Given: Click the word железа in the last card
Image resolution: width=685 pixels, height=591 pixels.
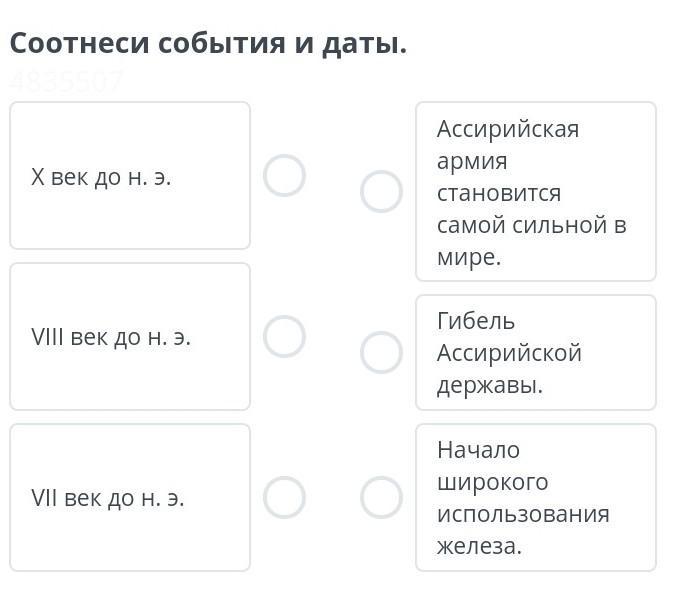Looking at the screenshot, I should [x=479, y=546].
